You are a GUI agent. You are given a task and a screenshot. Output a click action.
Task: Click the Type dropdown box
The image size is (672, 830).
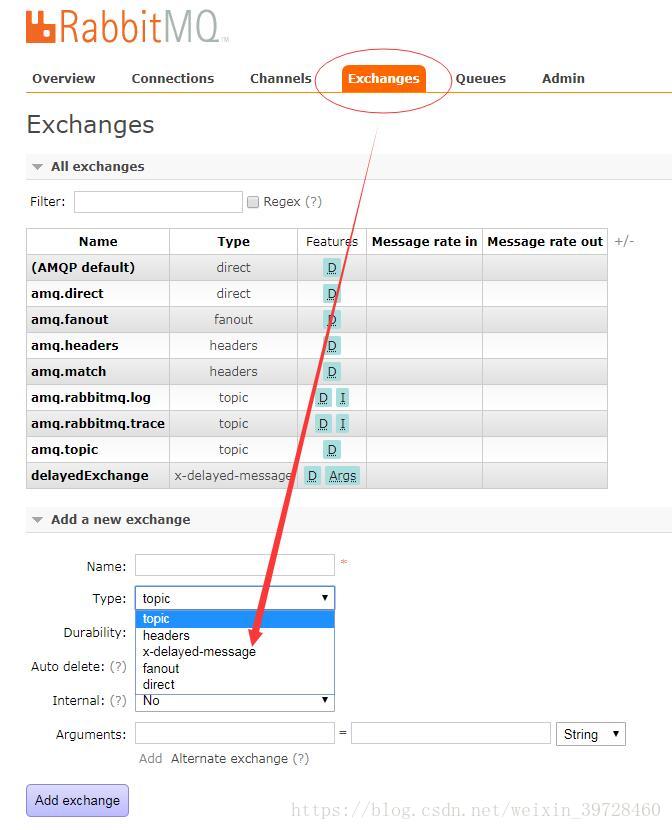pyautogui.click(x=235, y=598)
